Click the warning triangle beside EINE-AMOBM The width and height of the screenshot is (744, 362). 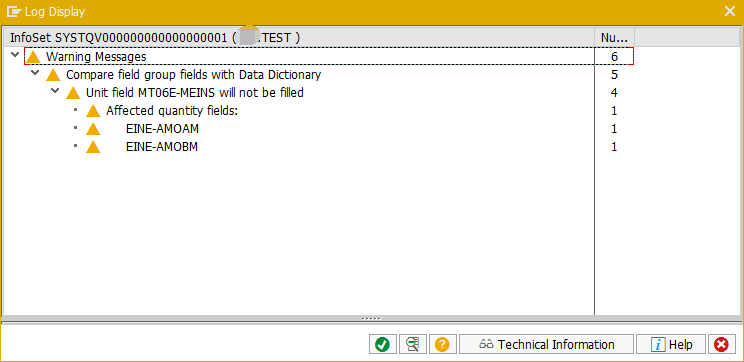93,147
